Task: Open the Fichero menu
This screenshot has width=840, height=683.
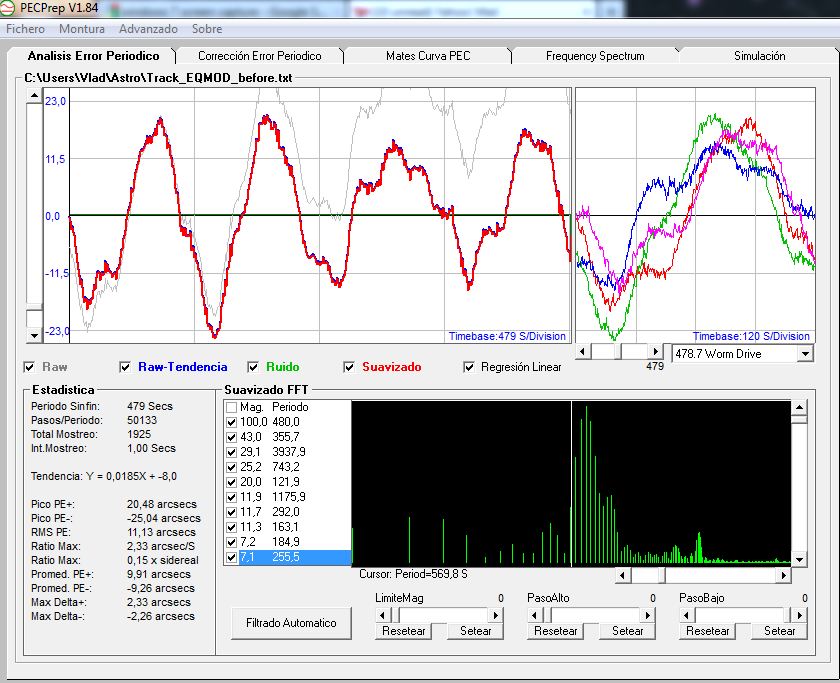Action: click(25, 29)
